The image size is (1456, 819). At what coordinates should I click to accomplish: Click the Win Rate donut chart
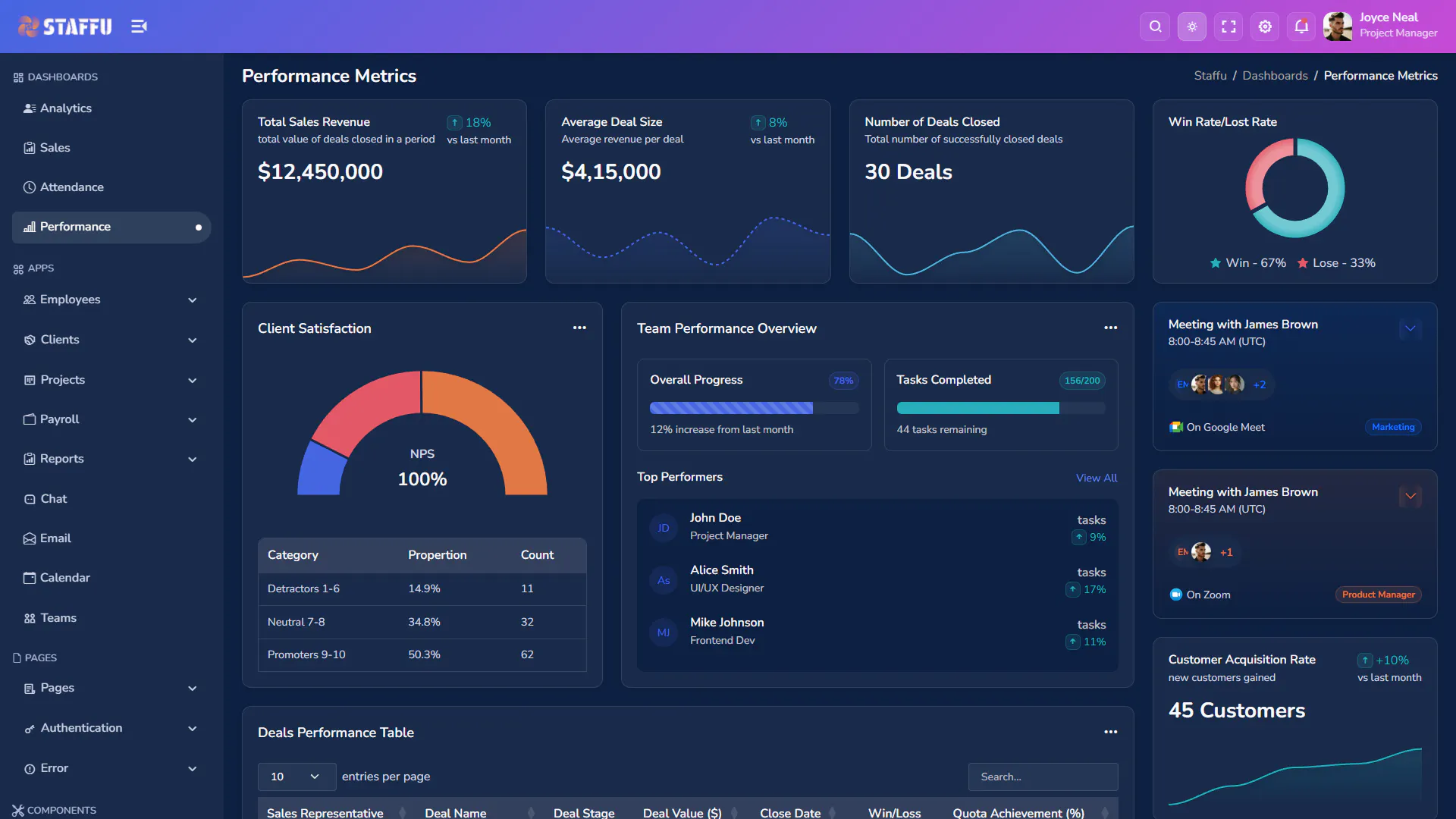1294,187
